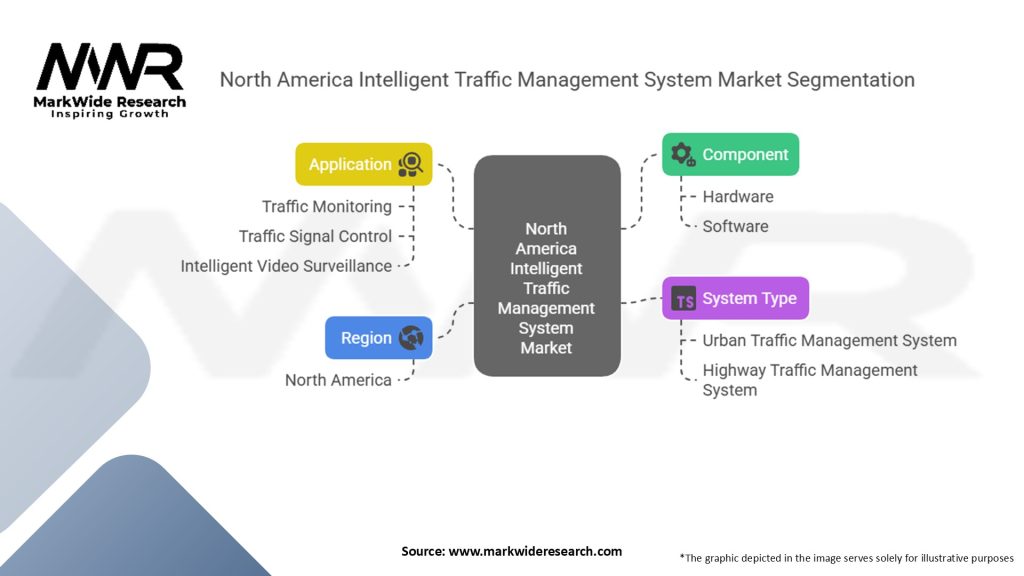Click the Urban Traffic Management System item

coord(829,340)
